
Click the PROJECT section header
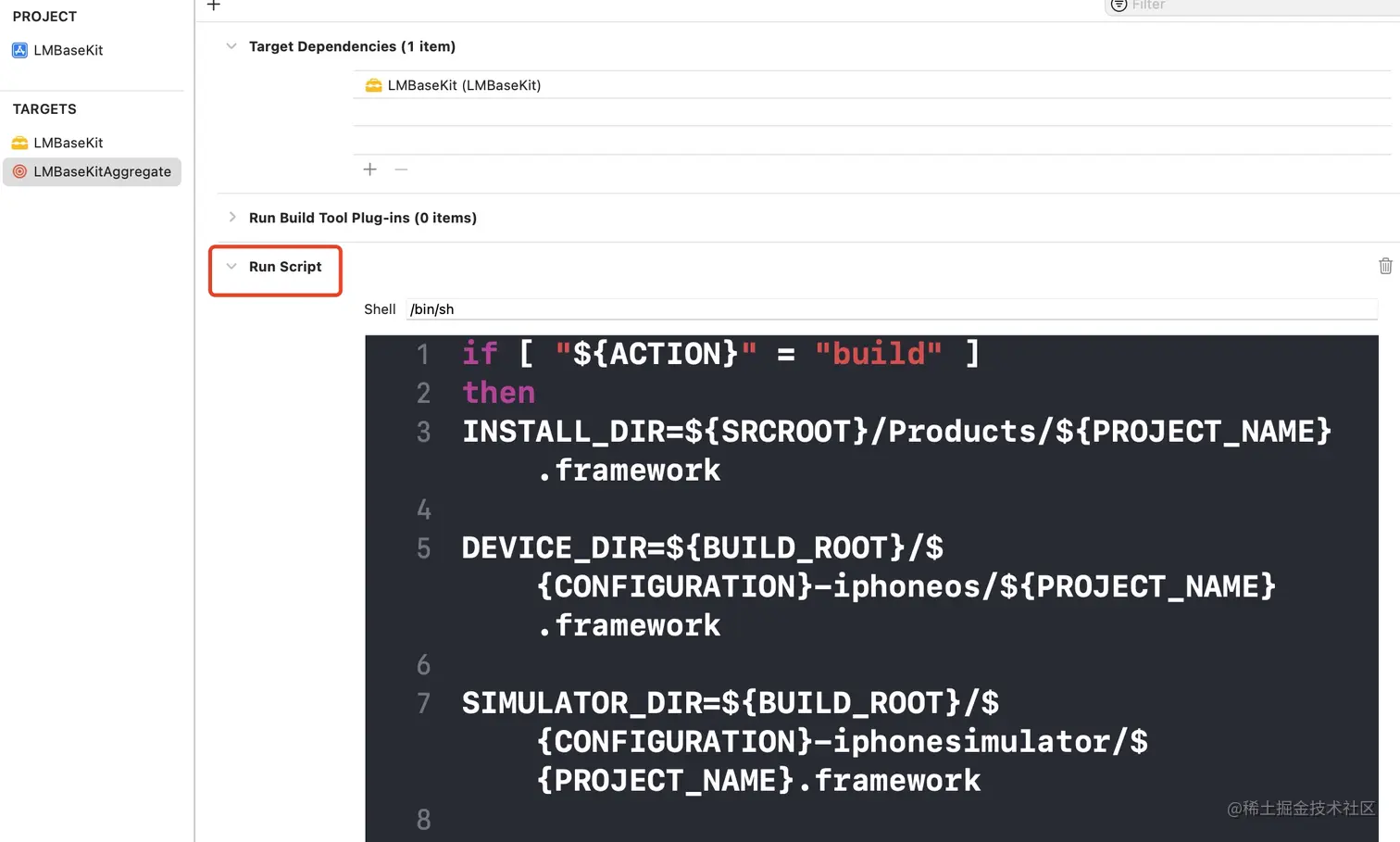(x=44, y=17)
